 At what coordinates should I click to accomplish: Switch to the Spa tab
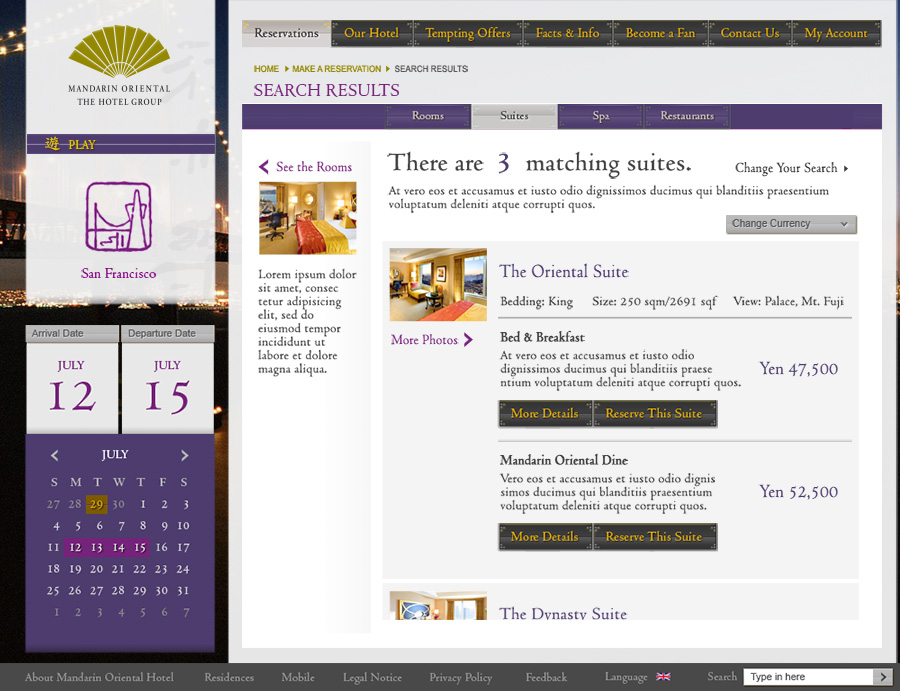click(x=600, y=116)
